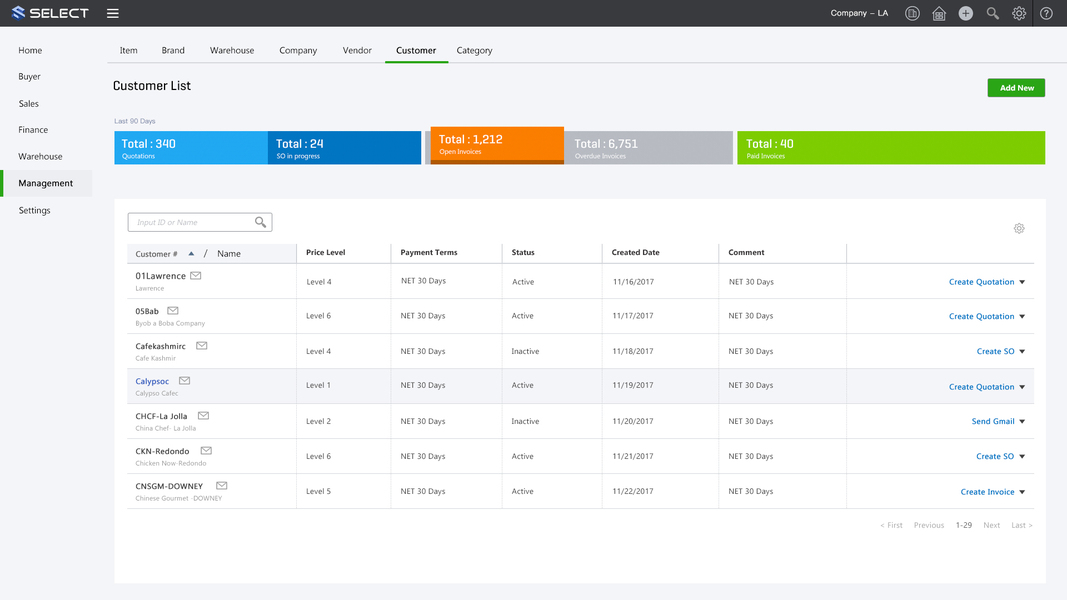1067x600 pixels.
Task: Select the Customer tab
Action: coord(416,50)
